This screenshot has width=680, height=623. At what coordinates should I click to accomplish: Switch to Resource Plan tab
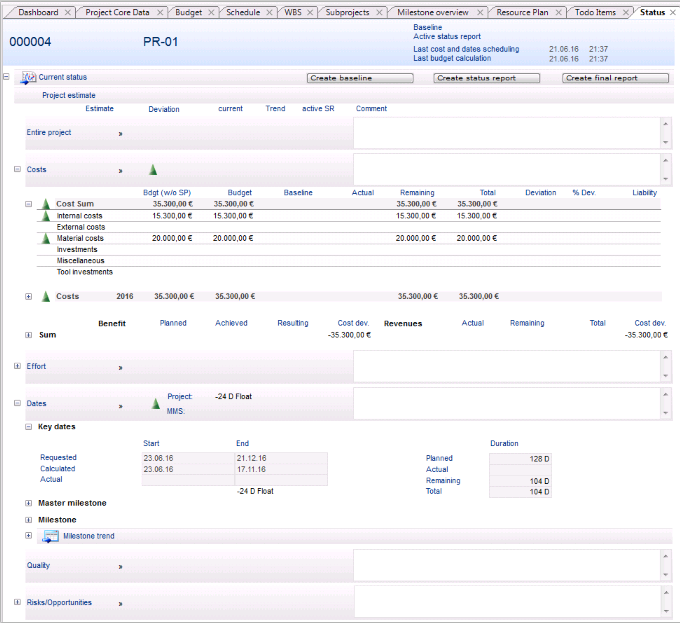coord(522,12)
